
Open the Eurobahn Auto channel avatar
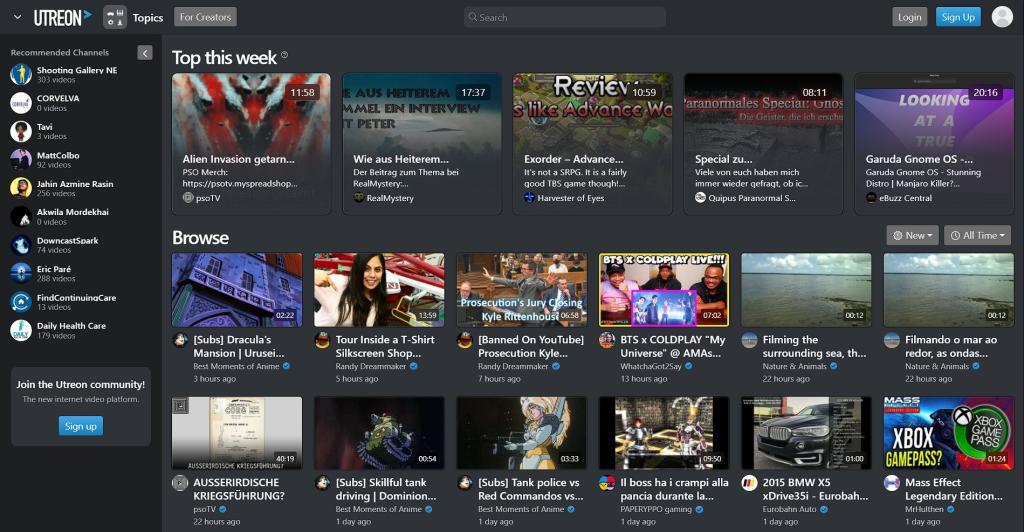(x=749, y=483)
